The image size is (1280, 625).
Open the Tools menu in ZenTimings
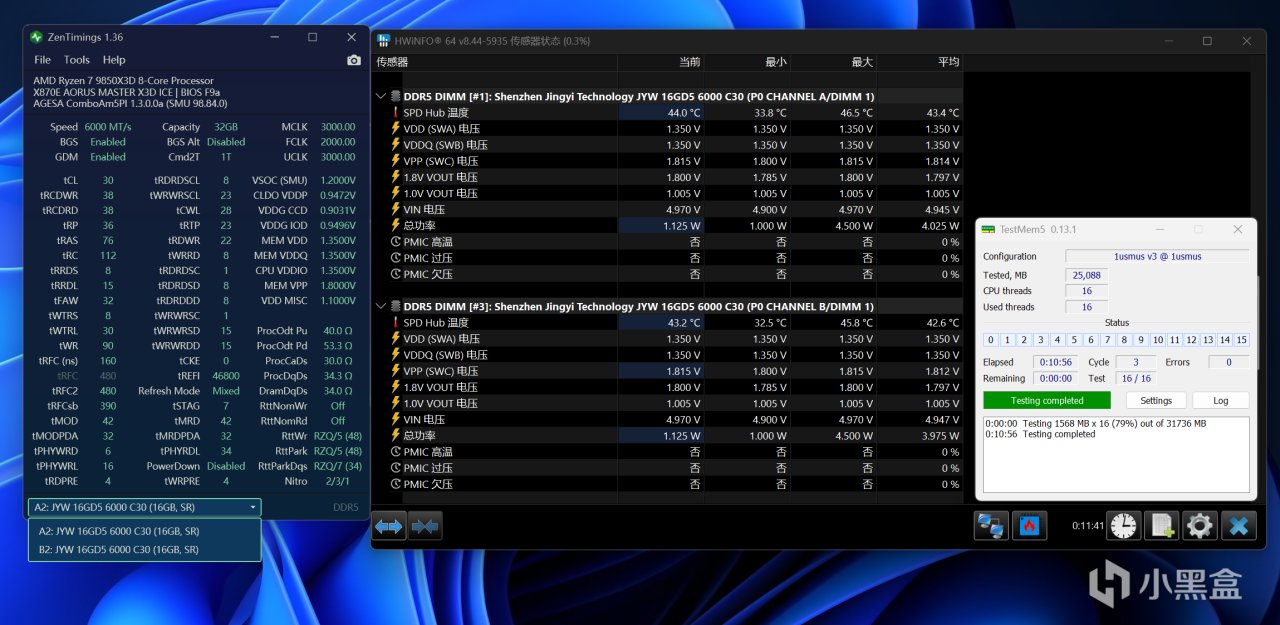77,60
